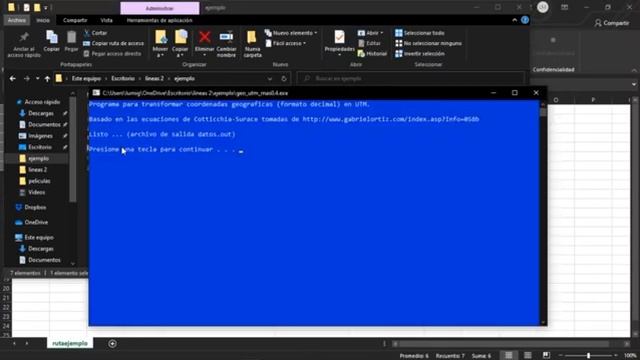Pin to quick access (Anclar al acceso rápido)

click(x=24, y=44)
